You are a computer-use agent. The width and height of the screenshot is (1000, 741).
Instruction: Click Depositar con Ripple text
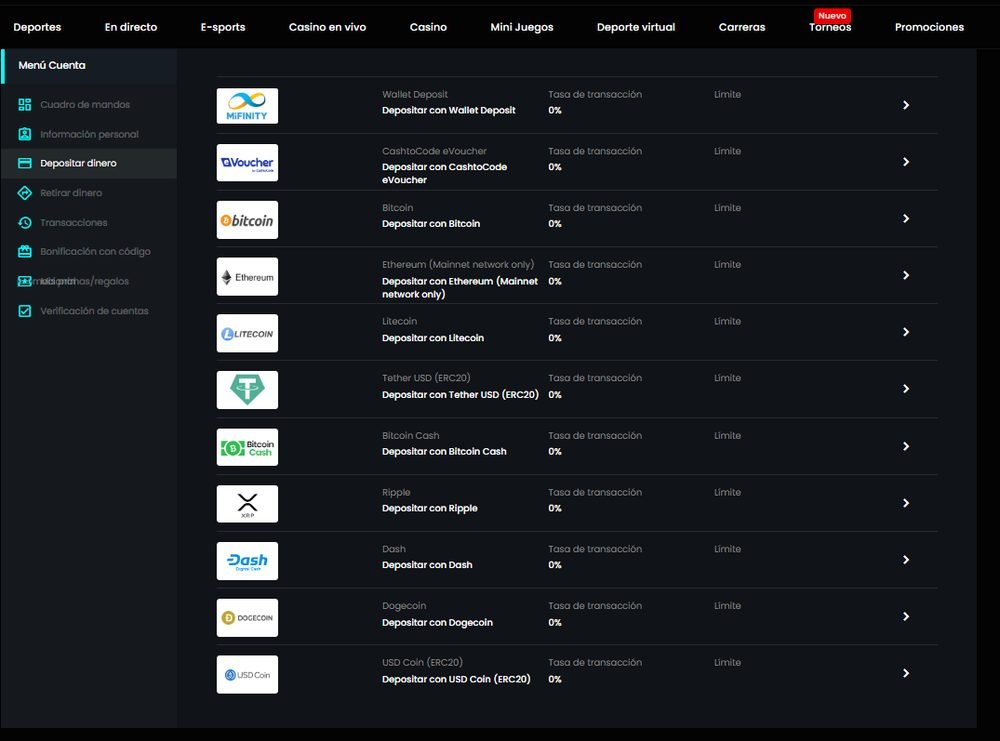[x=430, y=508]
